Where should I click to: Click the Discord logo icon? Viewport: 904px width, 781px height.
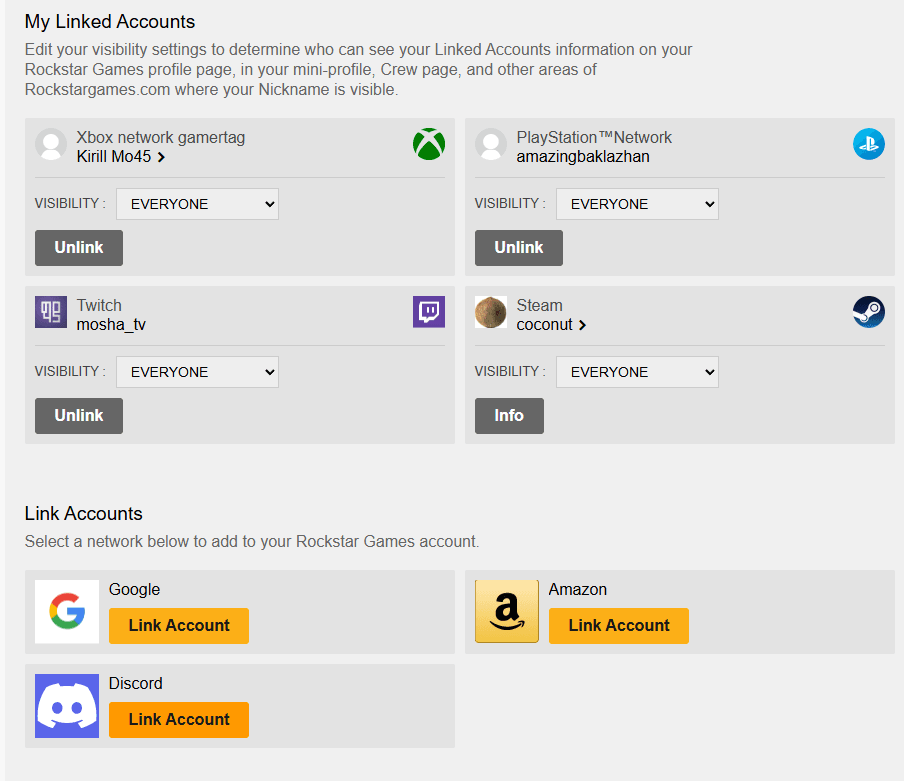point(67,706)
